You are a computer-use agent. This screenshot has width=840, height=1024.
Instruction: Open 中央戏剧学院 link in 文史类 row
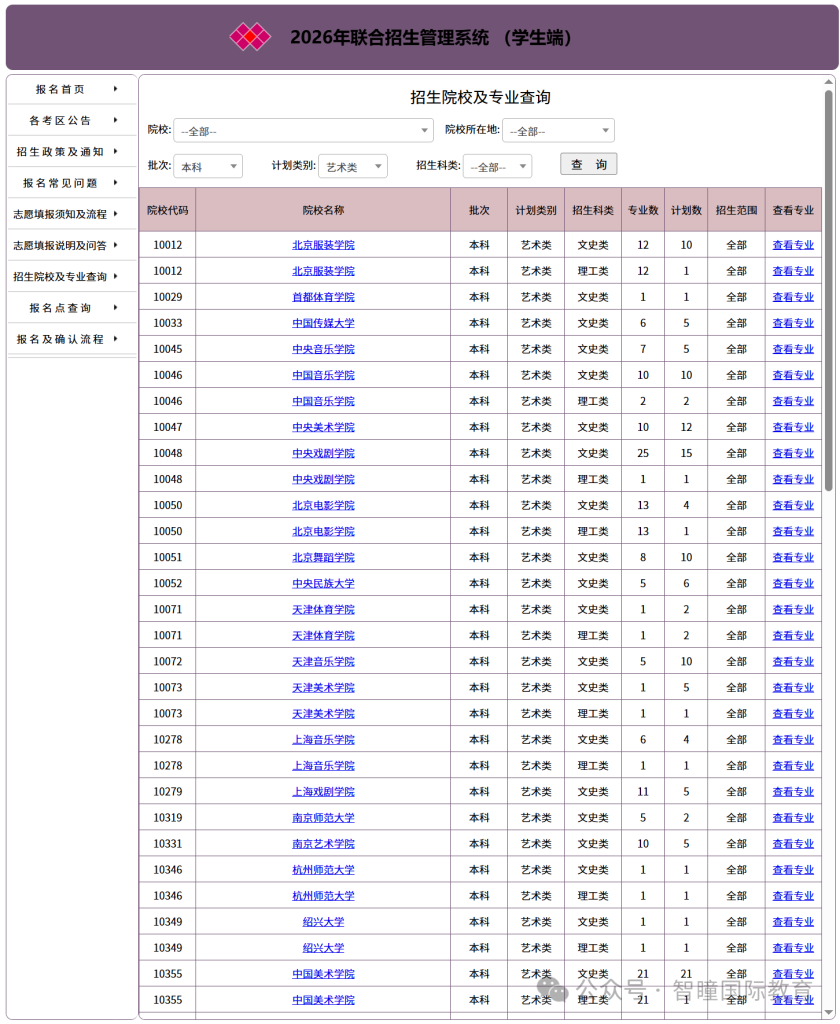323,453
